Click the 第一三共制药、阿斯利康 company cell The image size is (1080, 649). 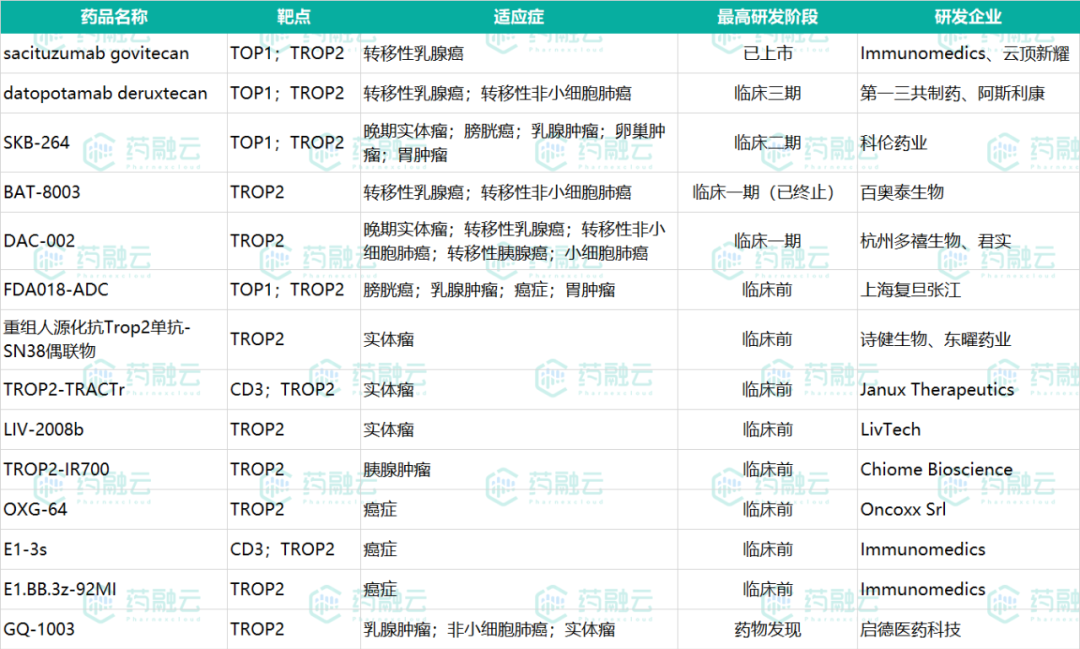[x=968, y=94]
